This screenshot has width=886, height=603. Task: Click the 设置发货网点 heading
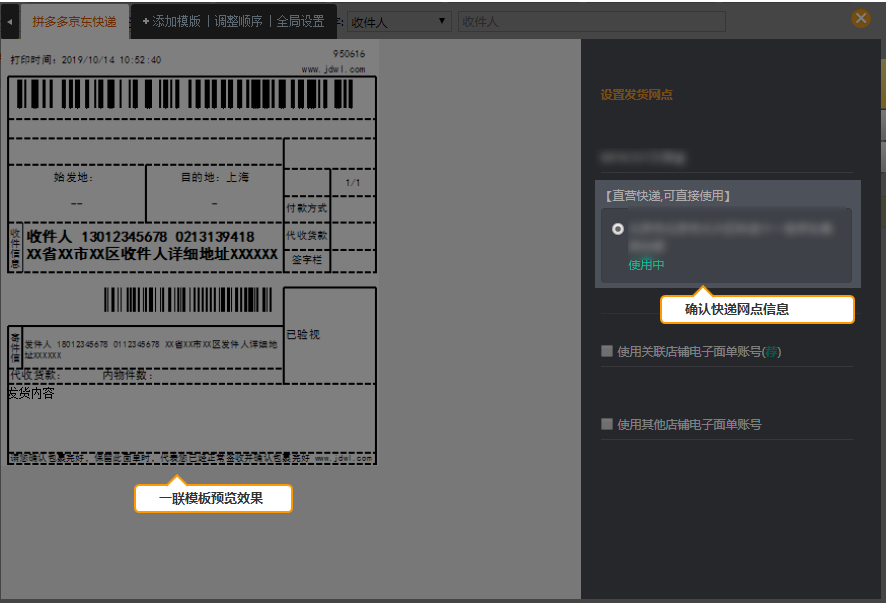(x=636, y=95)
